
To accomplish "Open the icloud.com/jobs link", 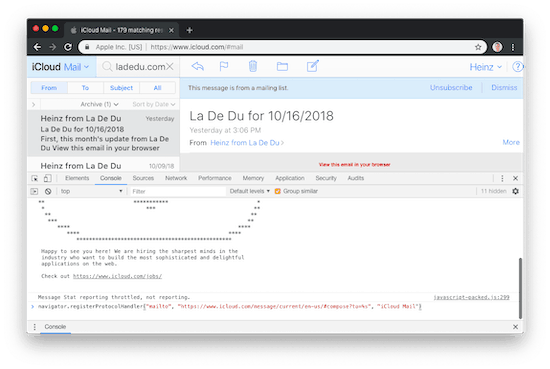I will click(x=118, y=276).
